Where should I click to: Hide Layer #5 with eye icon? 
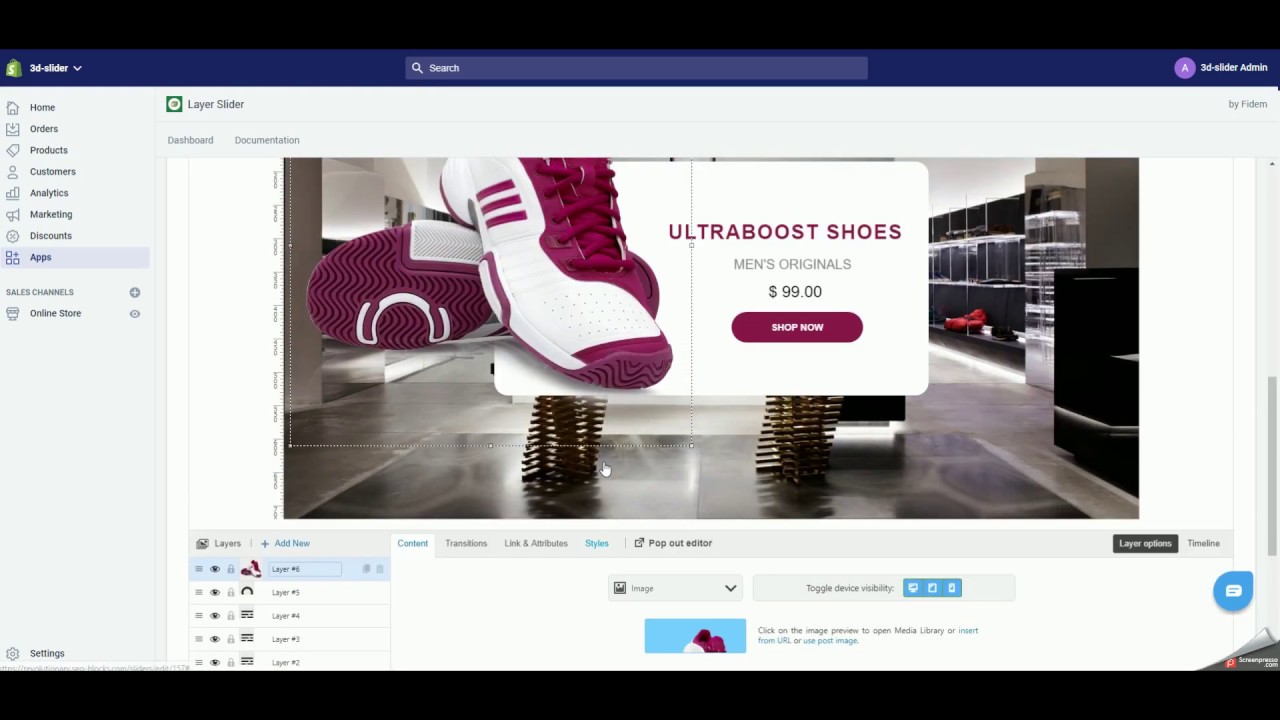(x=215, y=592)
